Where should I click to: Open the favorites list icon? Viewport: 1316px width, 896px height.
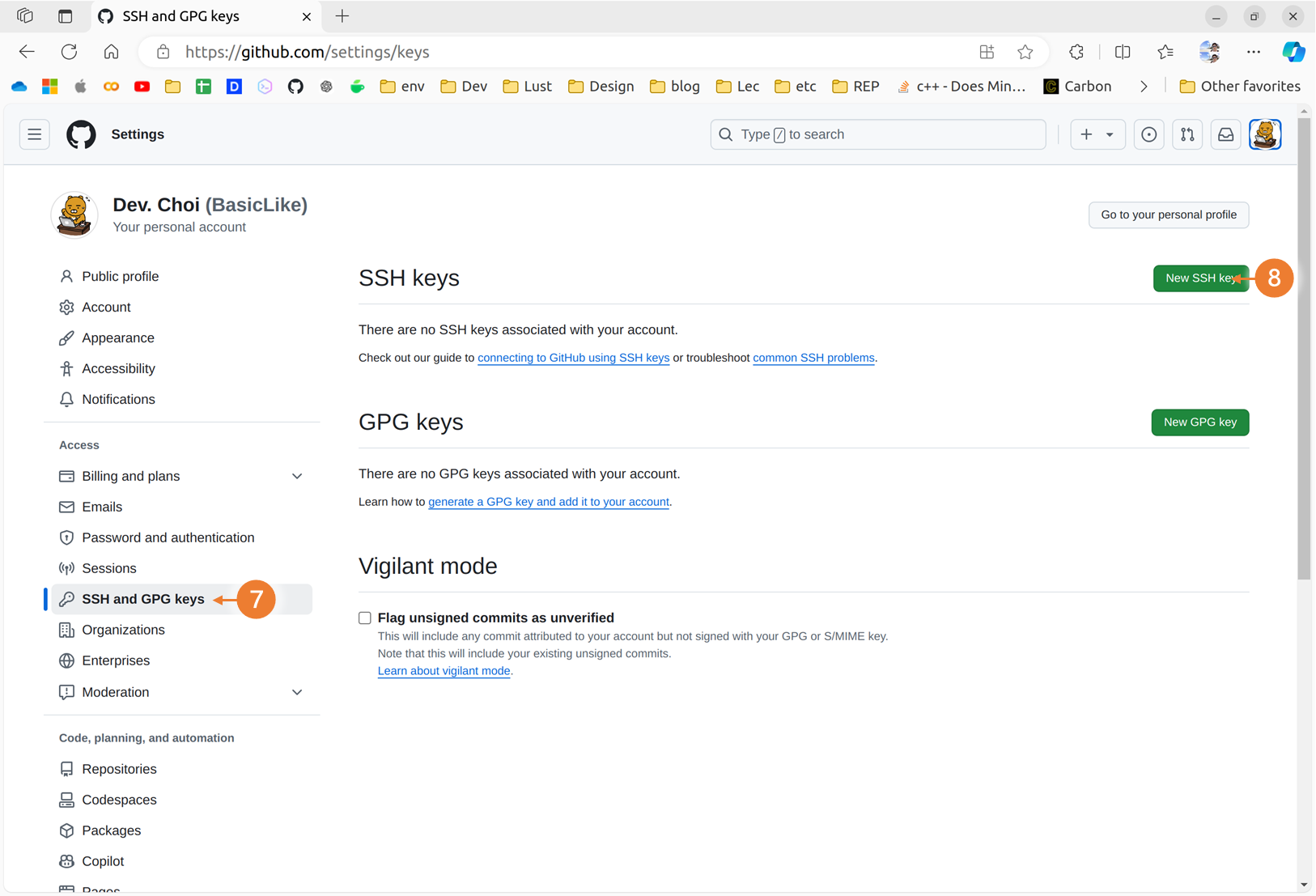1165,52
